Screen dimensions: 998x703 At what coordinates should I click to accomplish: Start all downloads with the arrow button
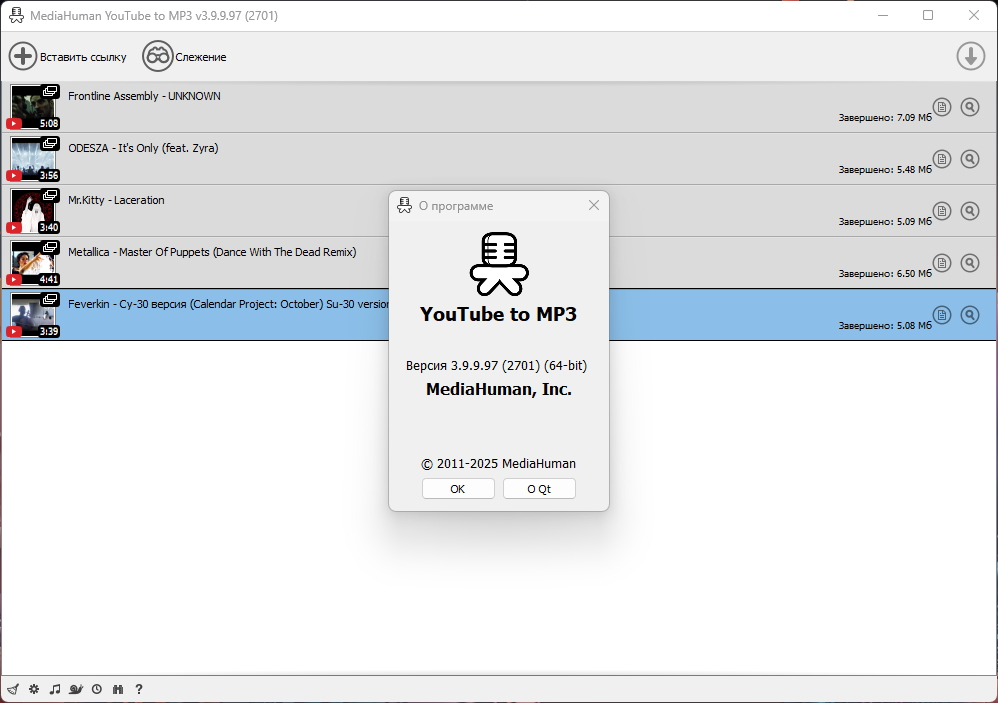point(971,56)
